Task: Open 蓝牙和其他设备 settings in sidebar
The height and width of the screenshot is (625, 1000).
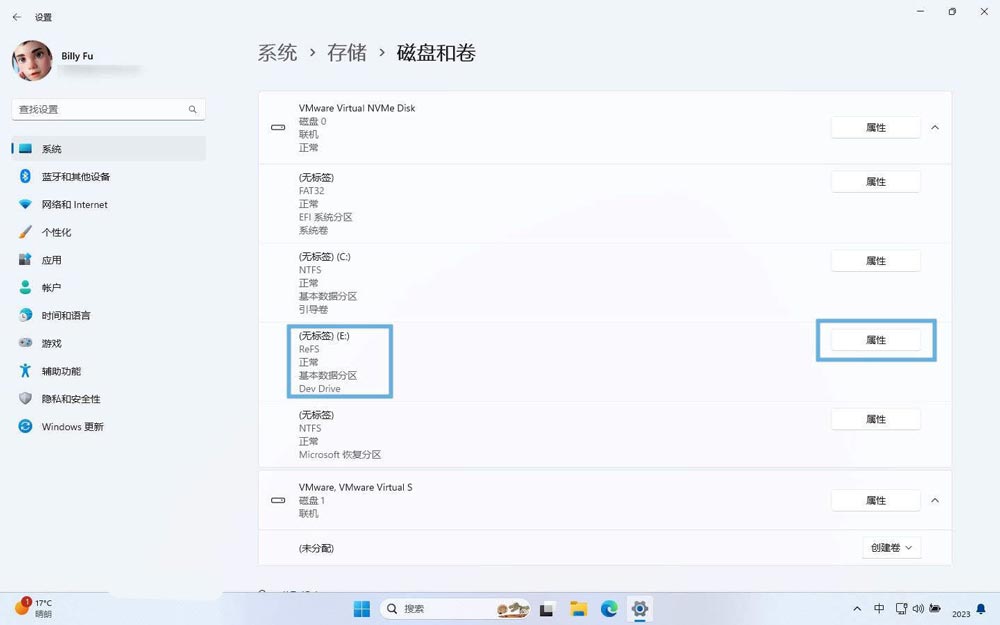Action: pyautogui.click(x=75, y=176)
